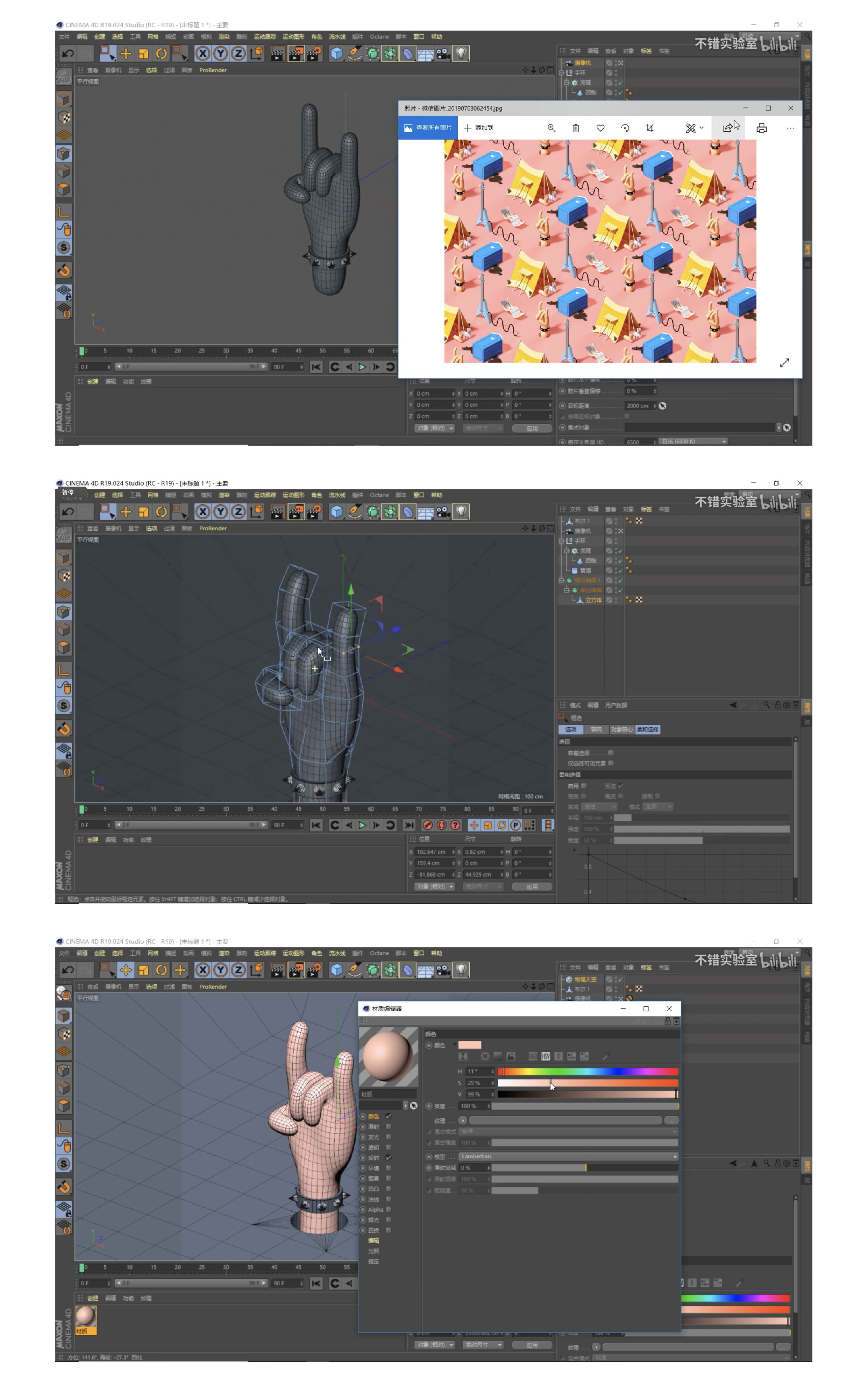Click 查看所有照片 button
This screenshot has width=868, height=1379.
[x=428, y=128]
